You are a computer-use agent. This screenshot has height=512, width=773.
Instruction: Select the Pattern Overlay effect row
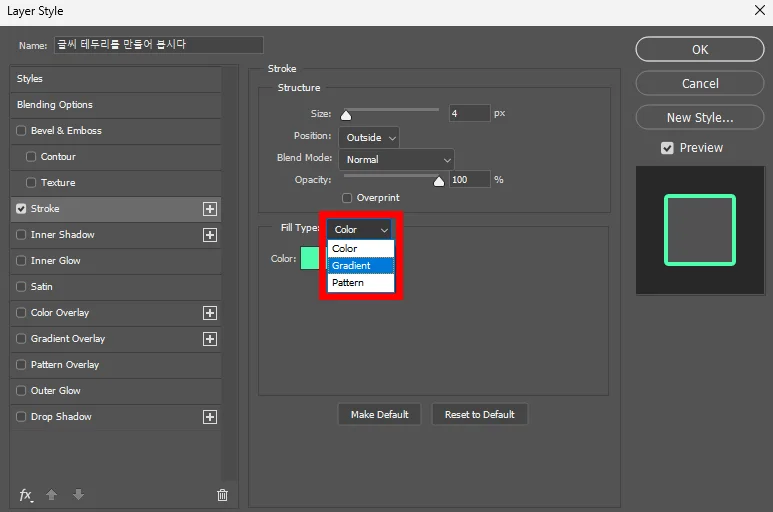(116, 365)
